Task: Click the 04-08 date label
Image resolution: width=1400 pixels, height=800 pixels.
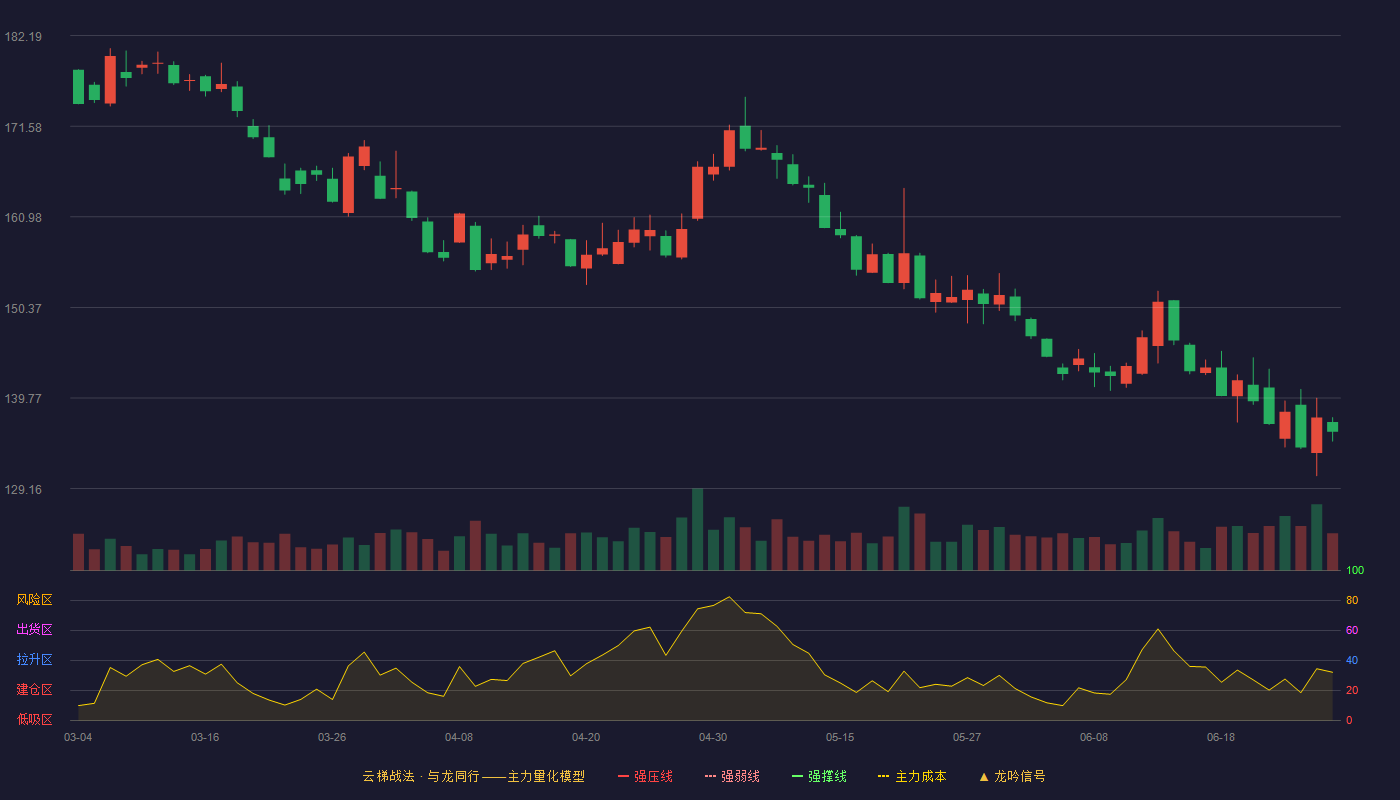Action: point(459,737)
